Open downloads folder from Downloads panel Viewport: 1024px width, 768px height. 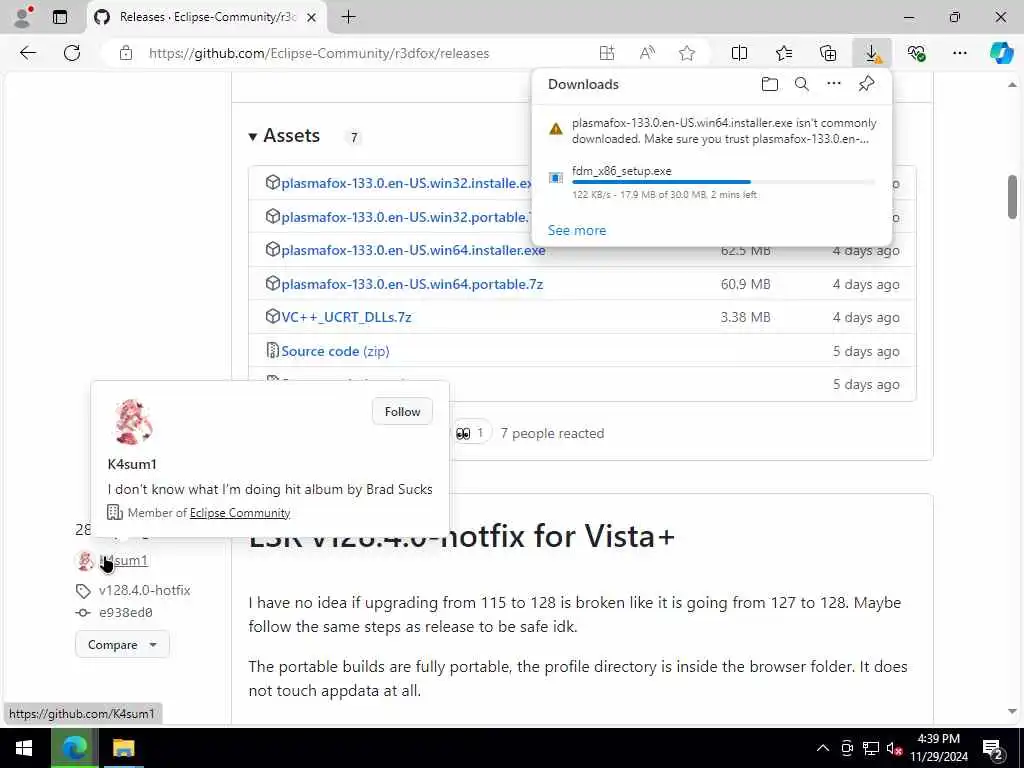coord(770,84)
